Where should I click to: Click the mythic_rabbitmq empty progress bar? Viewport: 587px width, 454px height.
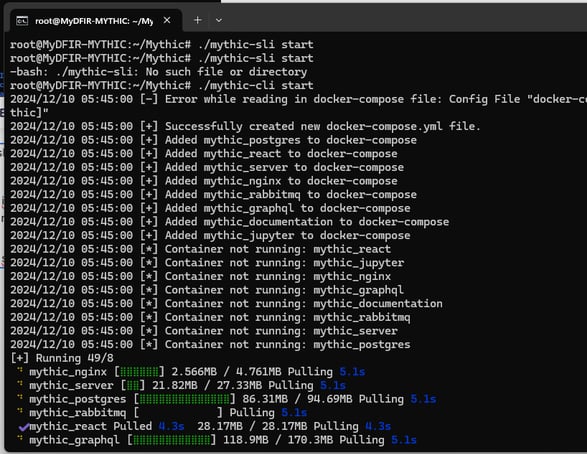tap(178, 413)
